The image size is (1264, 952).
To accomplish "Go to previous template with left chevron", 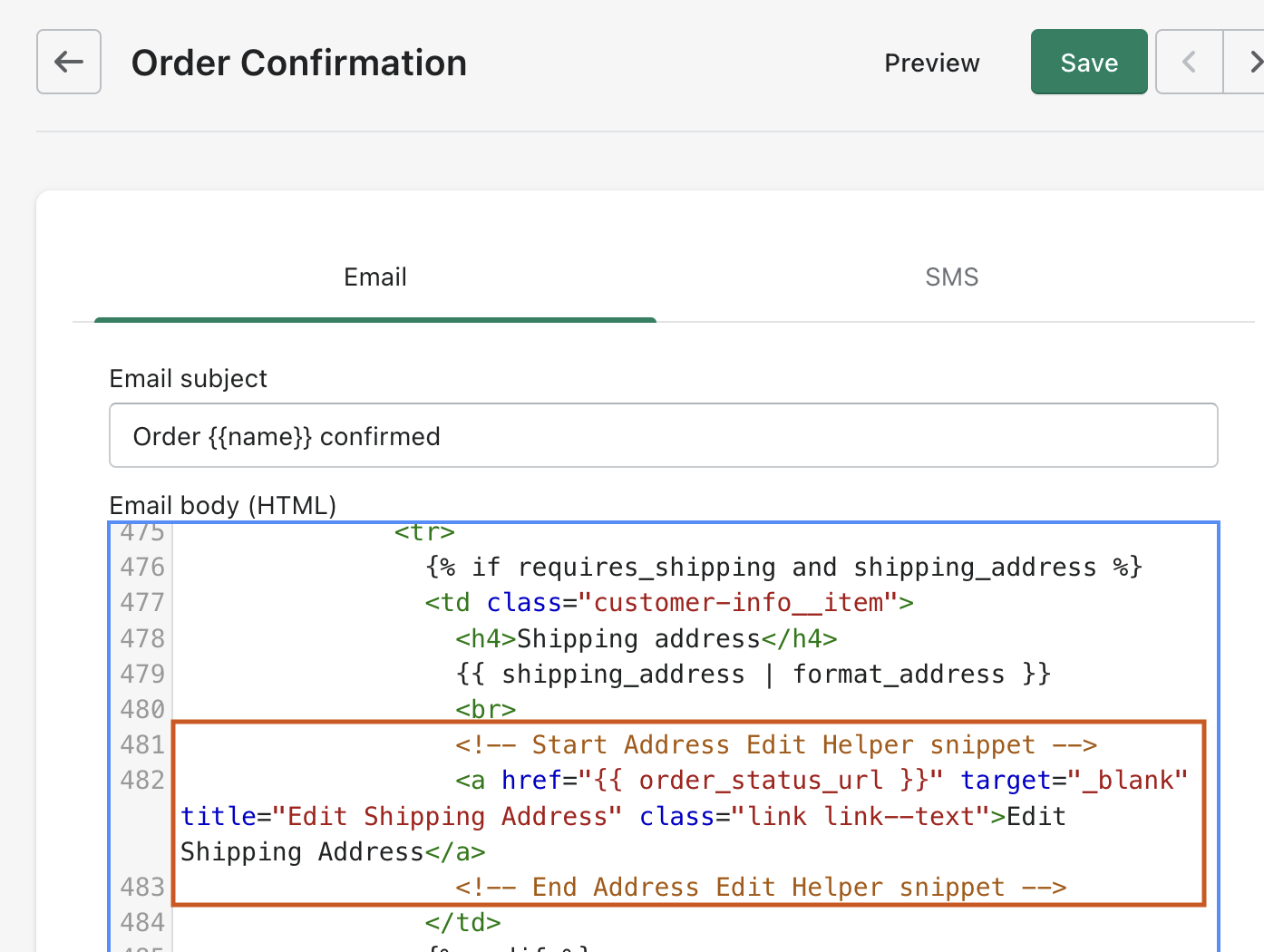I will click(1190, 62).
